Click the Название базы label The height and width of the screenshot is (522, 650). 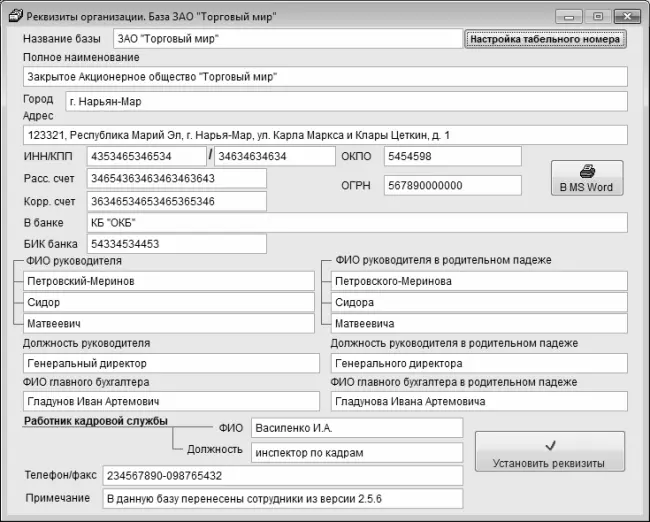[x=62, y=39]
